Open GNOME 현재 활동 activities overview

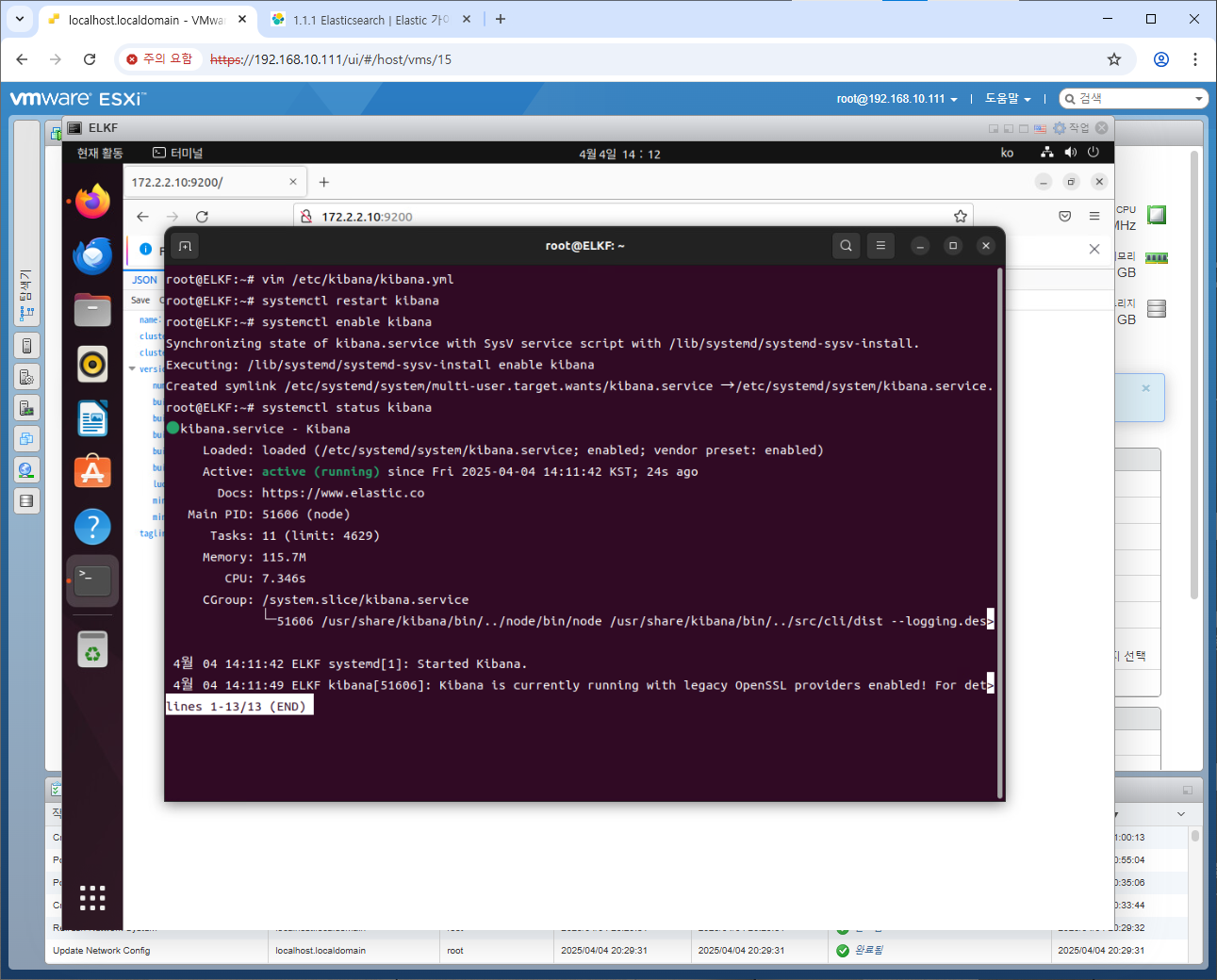tap(100, 153)
